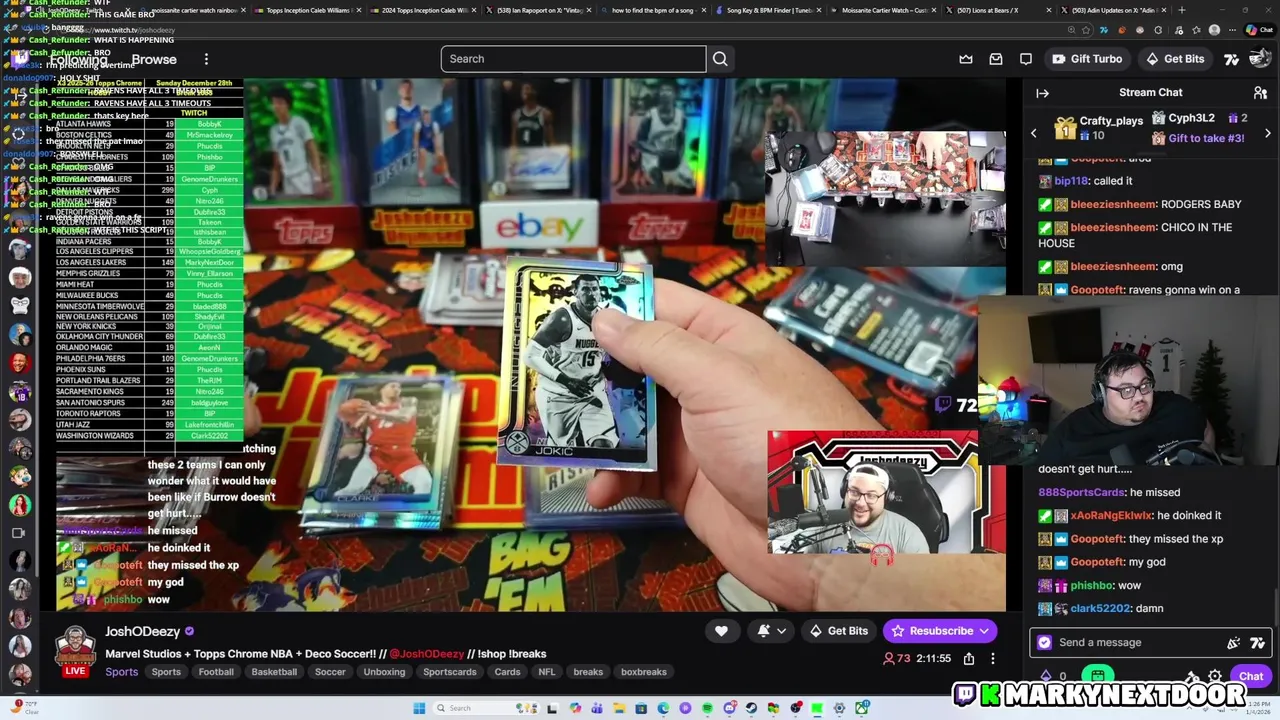
Task: Expand the Resubscribe dropdown arrow
Action: [x=985, y=631]
